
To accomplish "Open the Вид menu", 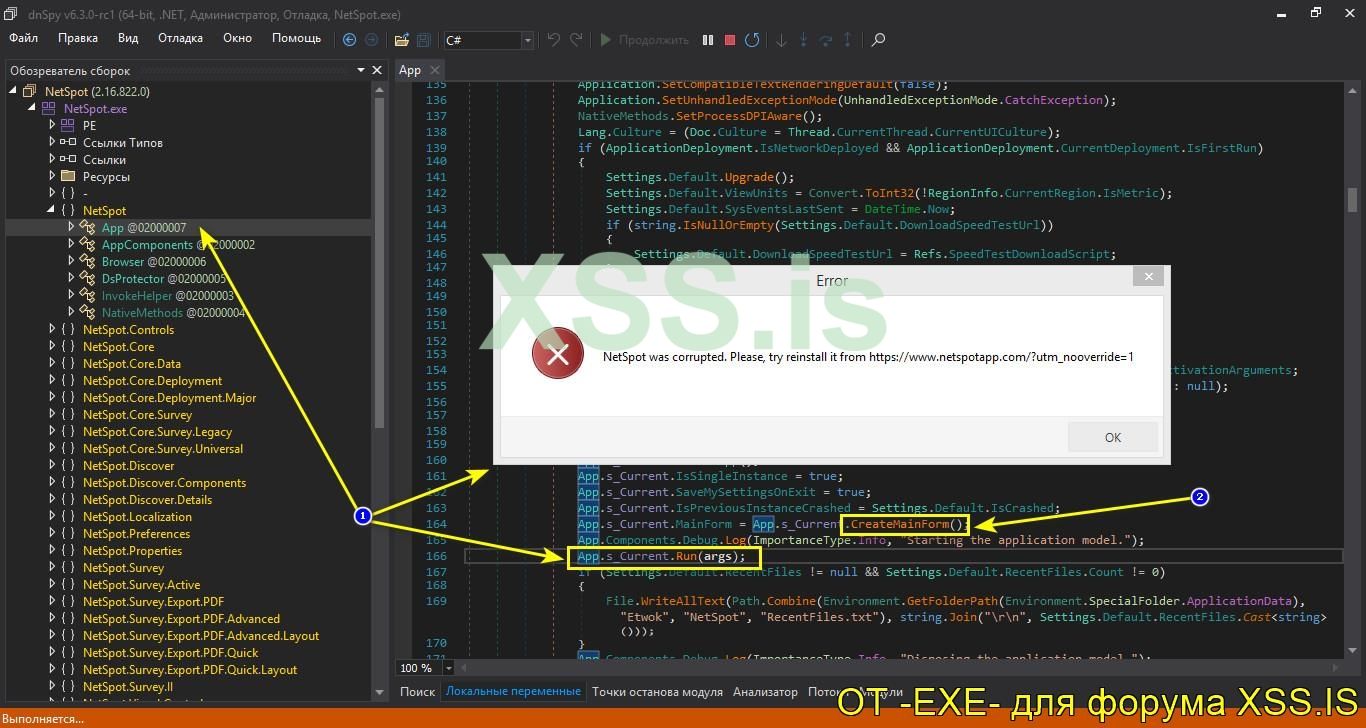I will [128, 38].
